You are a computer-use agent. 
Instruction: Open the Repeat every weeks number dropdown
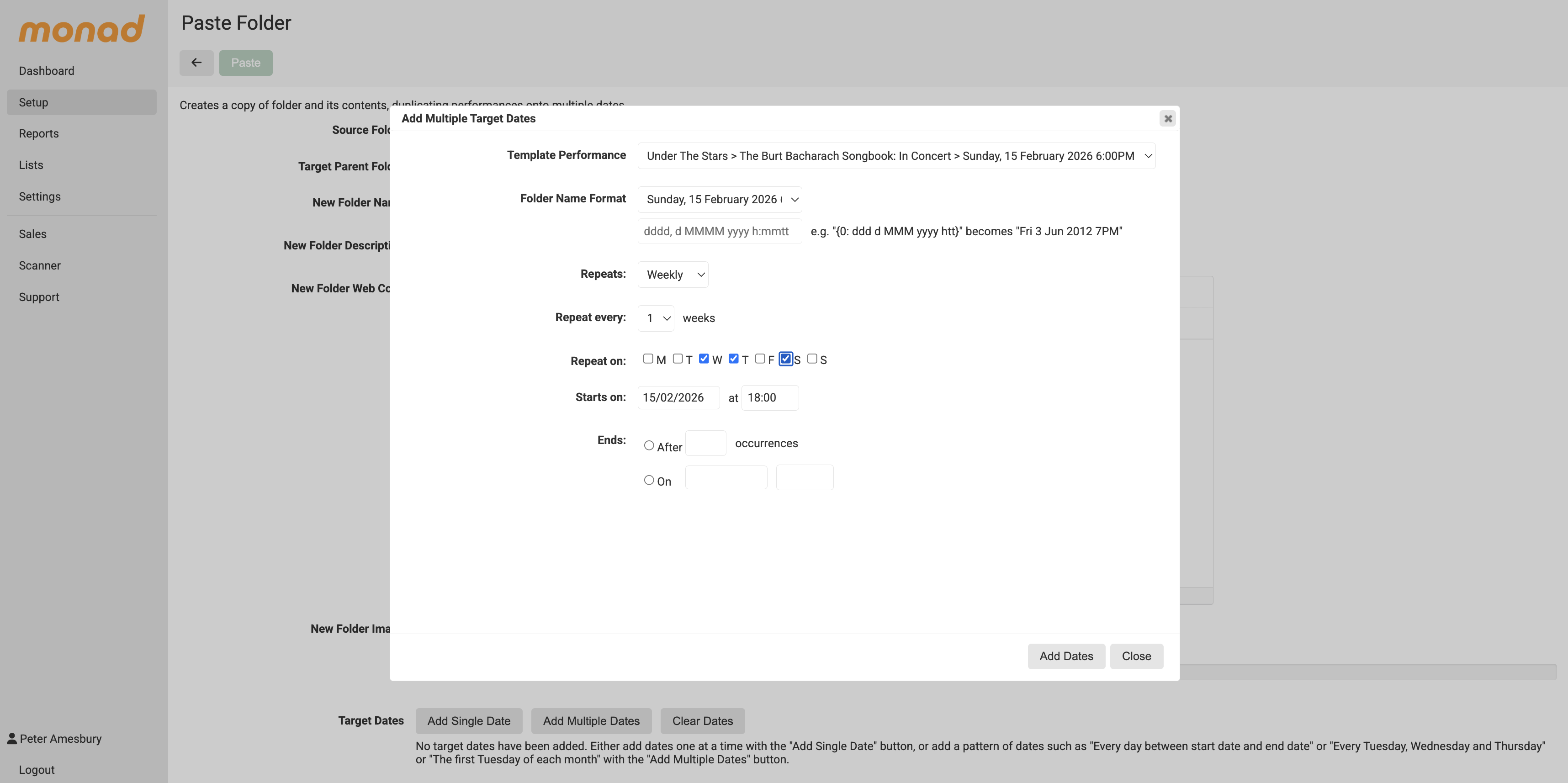pos(656,318)
